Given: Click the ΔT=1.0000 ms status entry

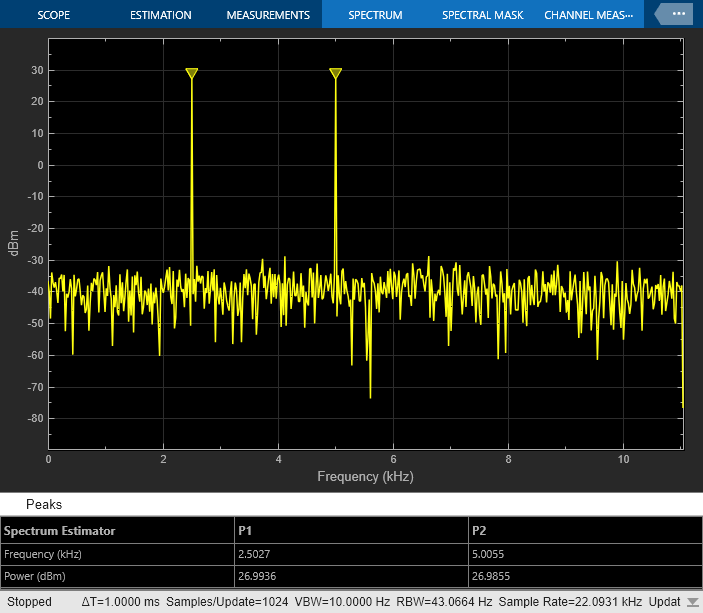Looking at the screenshot, I should click(120, 602).
